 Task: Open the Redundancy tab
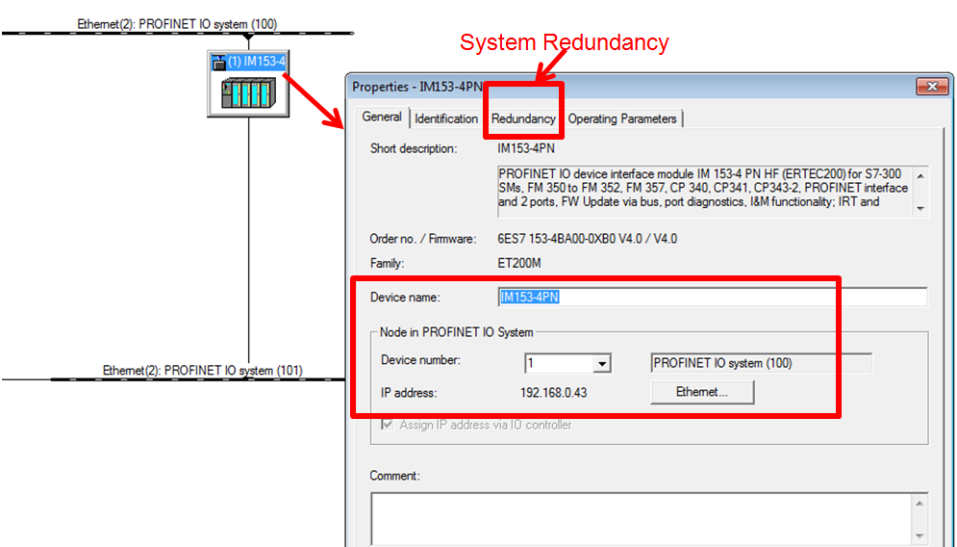(x=523, y=119)
